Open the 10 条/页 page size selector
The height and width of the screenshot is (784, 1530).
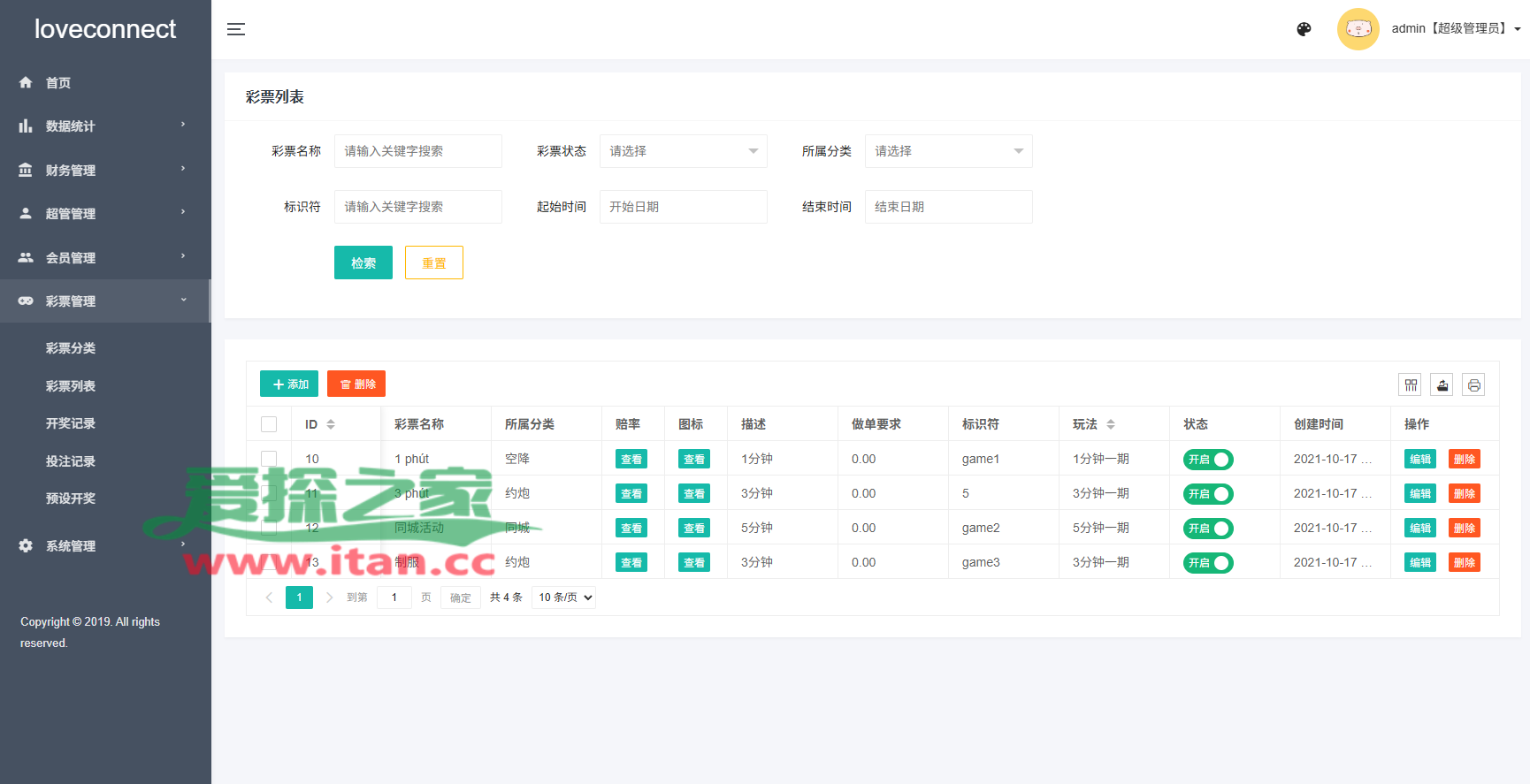563,598
